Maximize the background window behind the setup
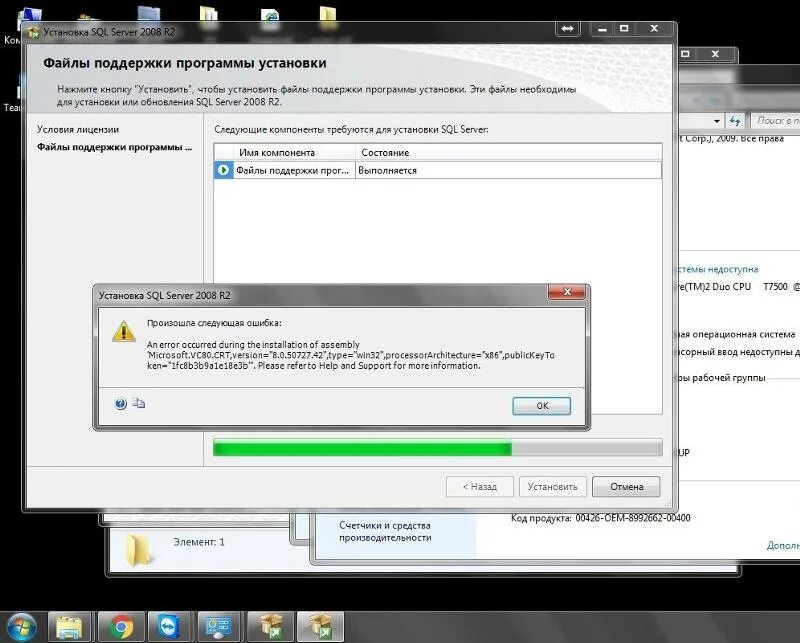Image resolution: width=800 pixels, height=643 pixels. (686, 54)
